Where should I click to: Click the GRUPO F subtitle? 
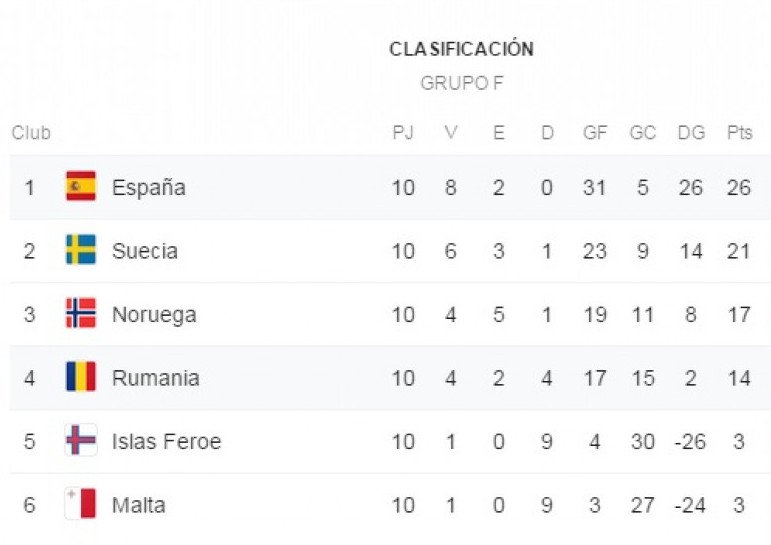pos(462,83)
